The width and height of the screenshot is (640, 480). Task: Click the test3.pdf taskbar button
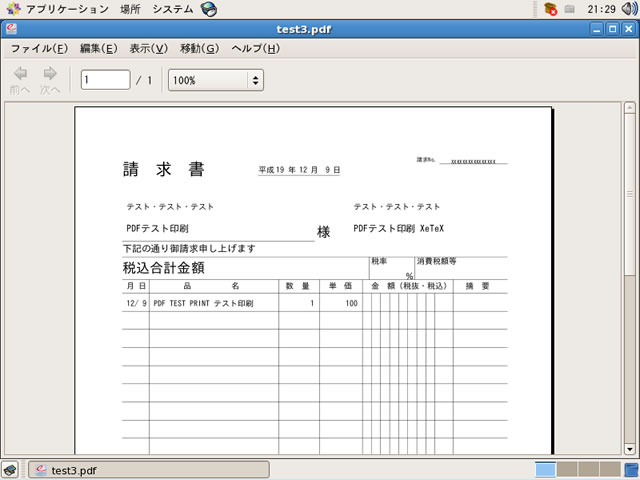pos(148,470)
